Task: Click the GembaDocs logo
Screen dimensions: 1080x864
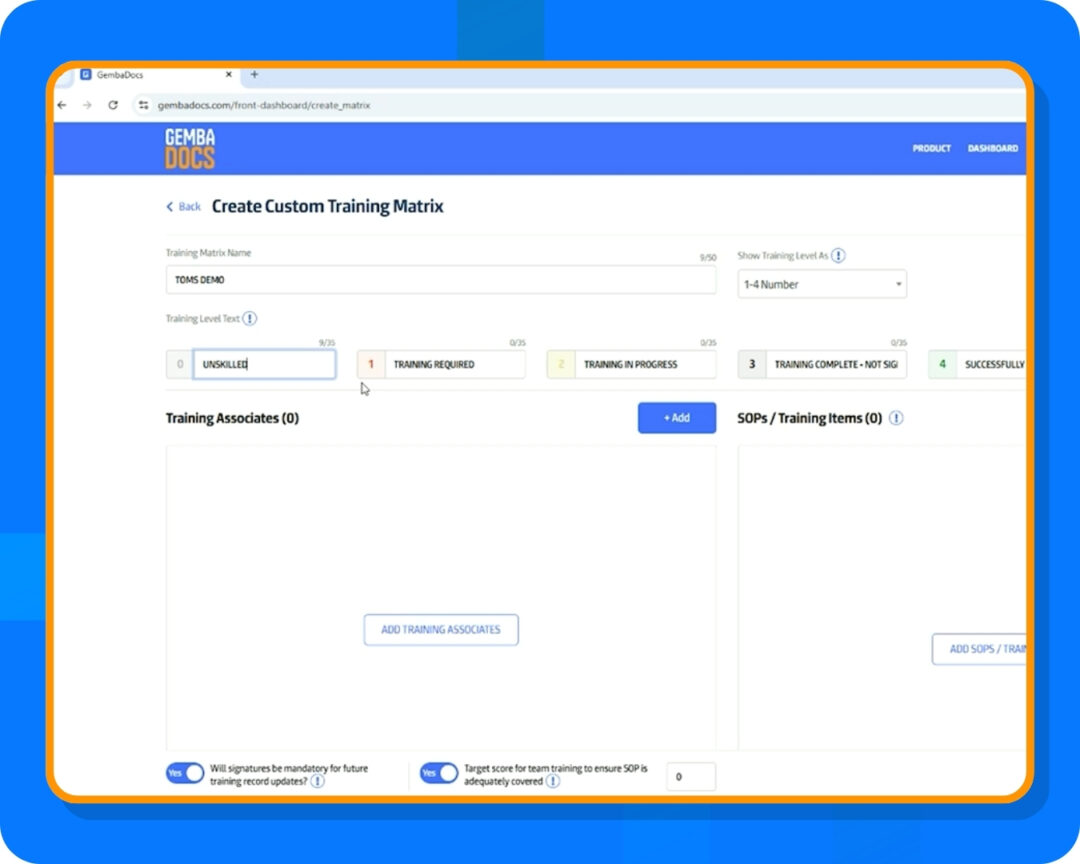Action: [x=190, y=148]
